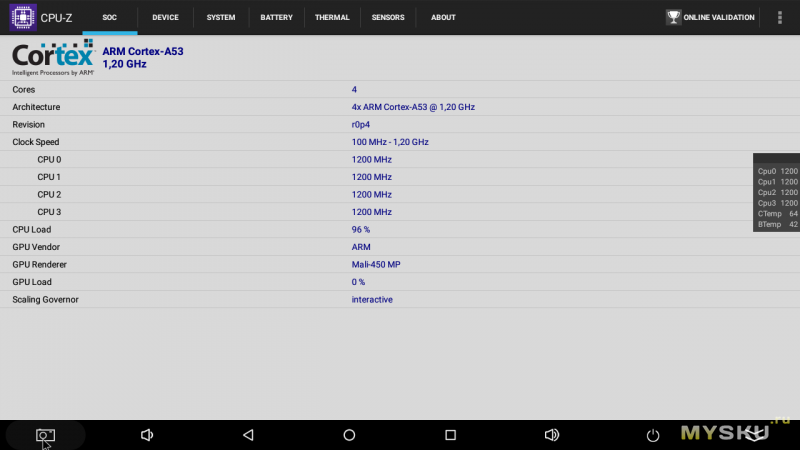Go to the THERMAL tab
Image resolution: width=800 pixels, height=450 pixels.
[x=332, y=17]
